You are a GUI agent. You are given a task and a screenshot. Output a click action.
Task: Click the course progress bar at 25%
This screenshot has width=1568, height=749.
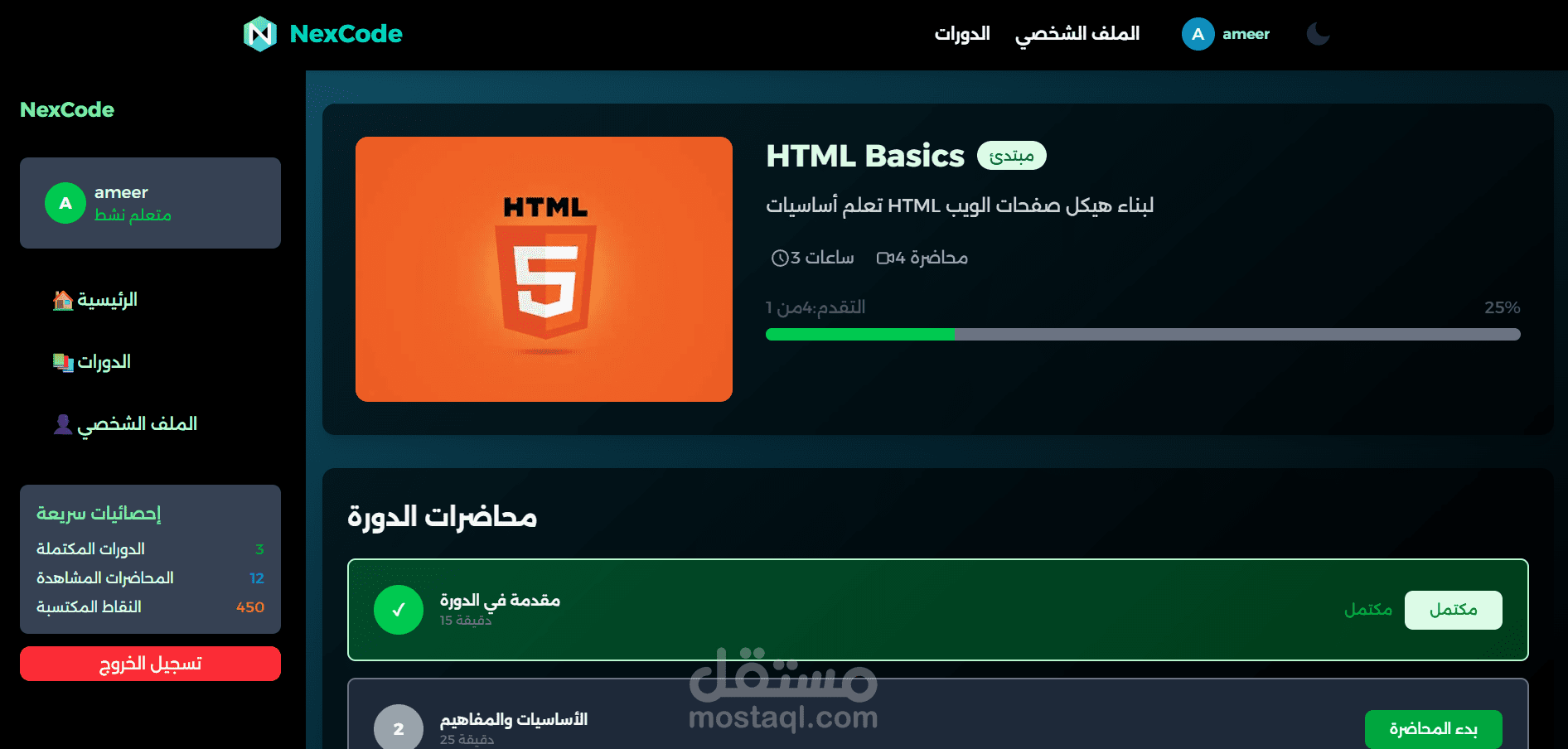(x=1143, y=334)
